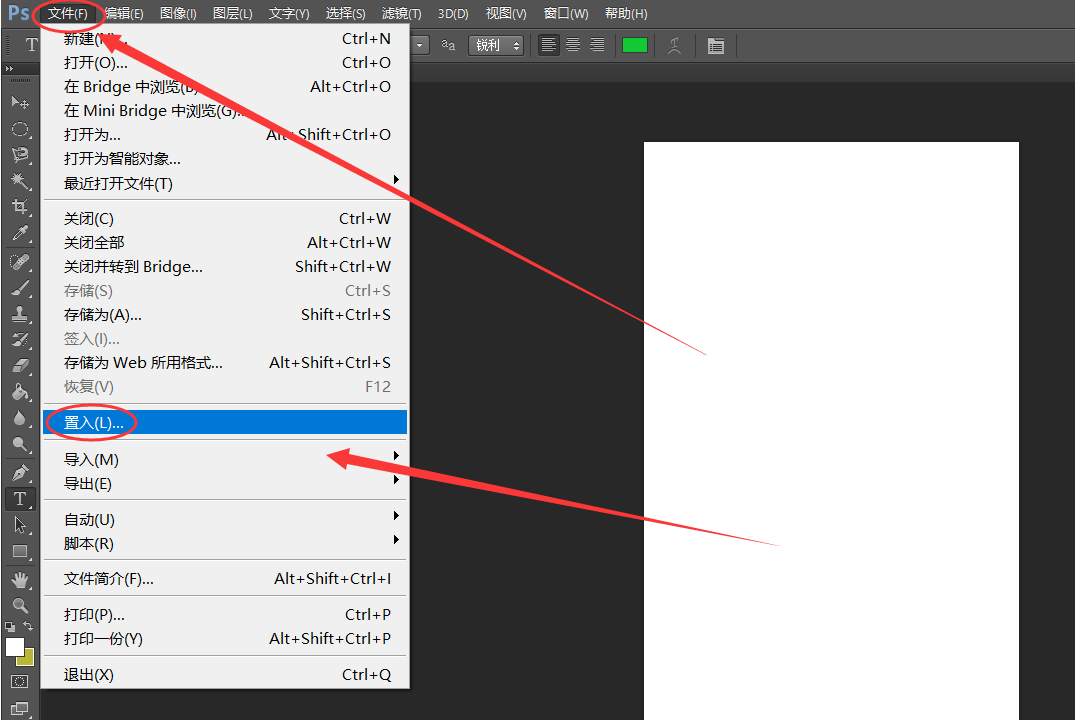Open the 3D(D) menu
This screenshot has height=720, width=1075.
[453, 14]
